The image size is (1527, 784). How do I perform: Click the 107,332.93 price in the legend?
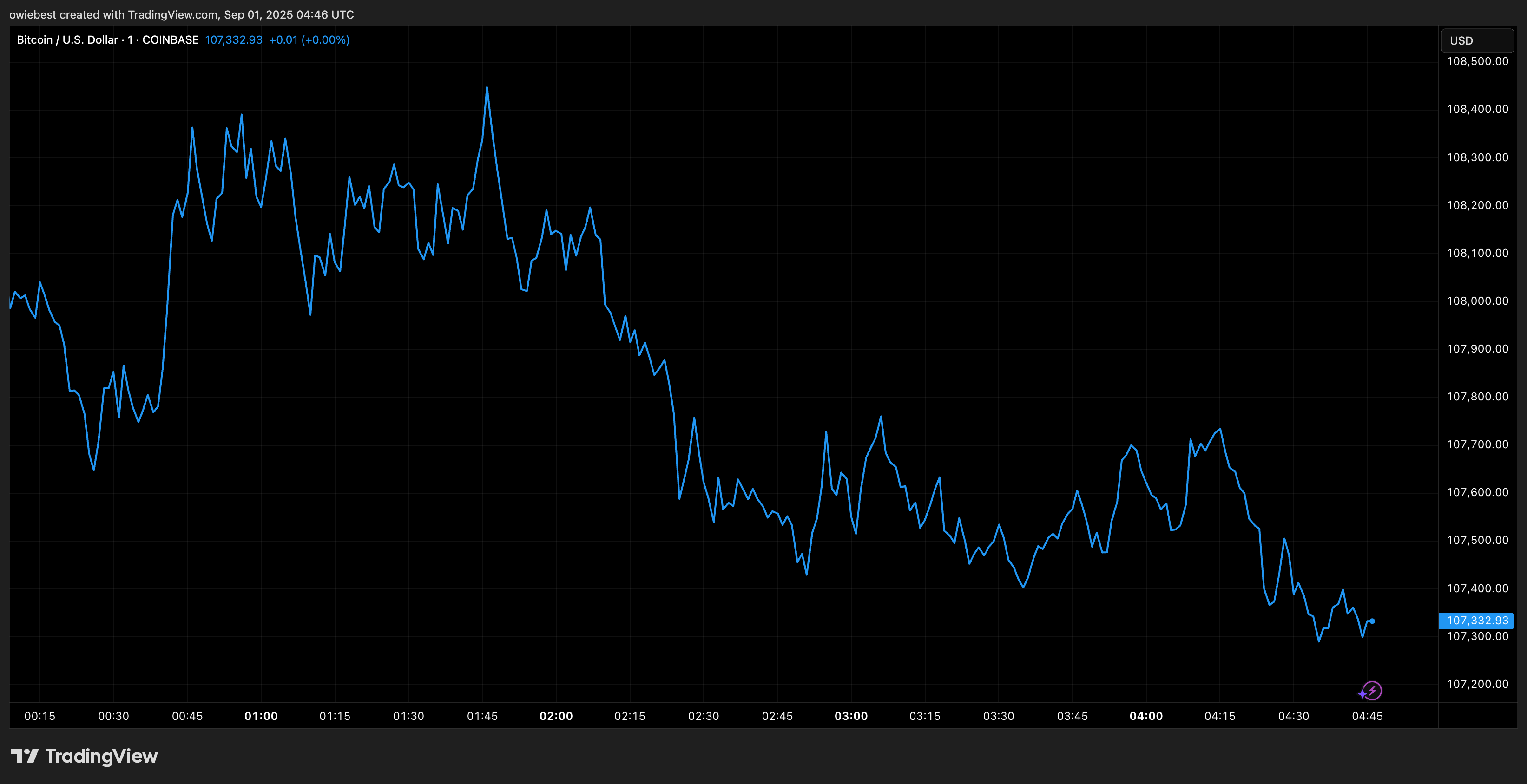[234, 39]
